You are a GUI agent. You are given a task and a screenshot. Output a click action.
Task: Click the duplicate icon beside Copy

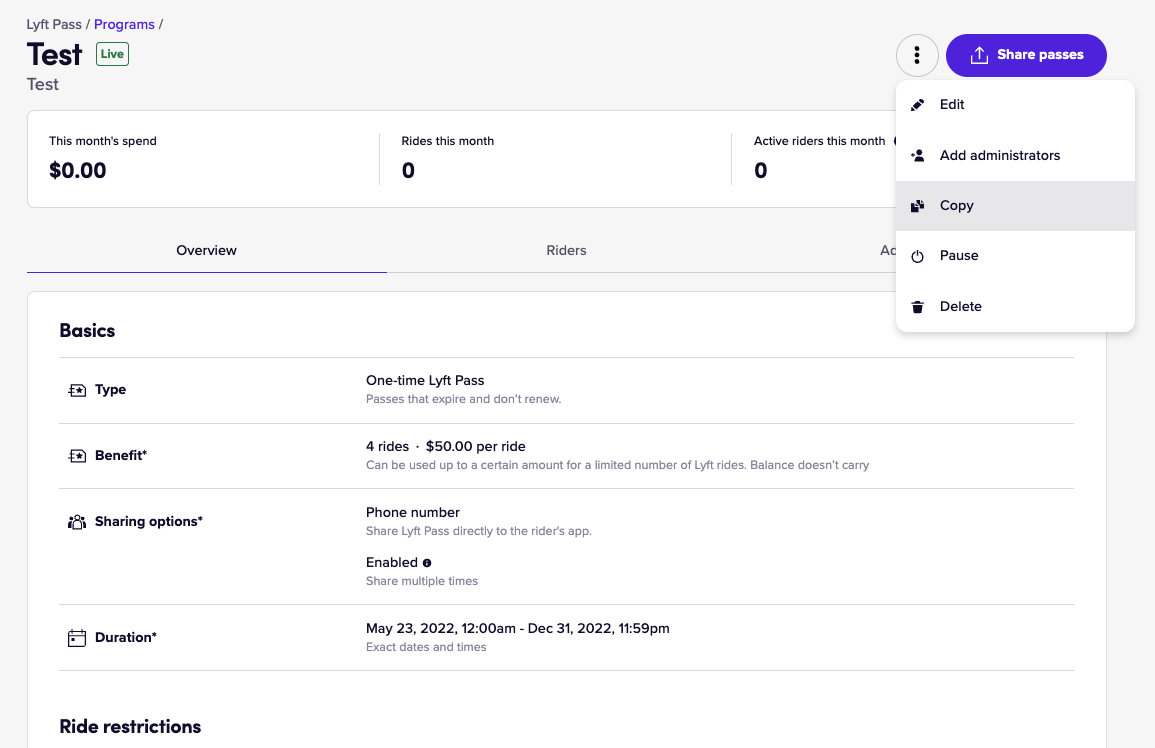[917, 206]
